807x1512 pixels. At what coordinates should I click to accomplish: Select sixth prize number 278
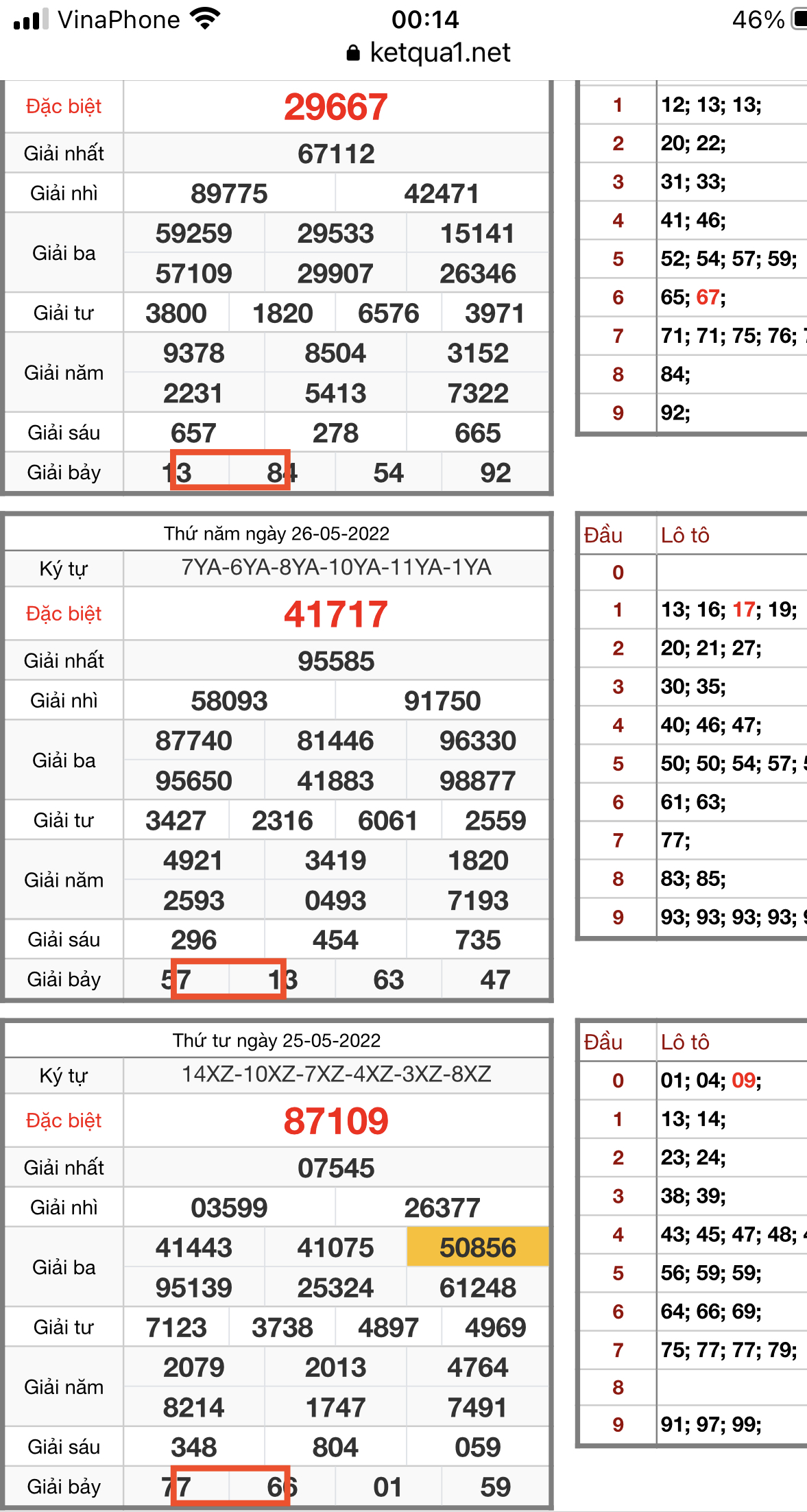[335, 433]
